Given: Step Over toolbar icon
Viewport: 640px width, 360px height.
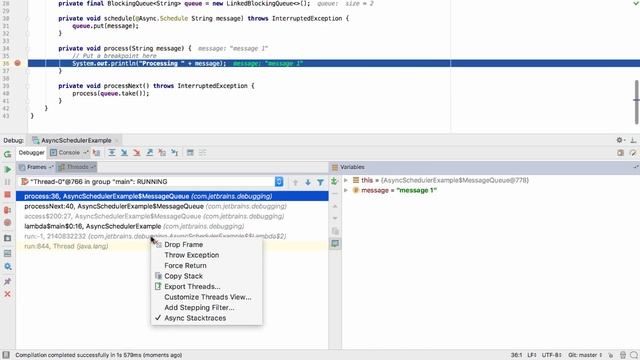Looking at the screenshot, I should (x=111, y=153).
